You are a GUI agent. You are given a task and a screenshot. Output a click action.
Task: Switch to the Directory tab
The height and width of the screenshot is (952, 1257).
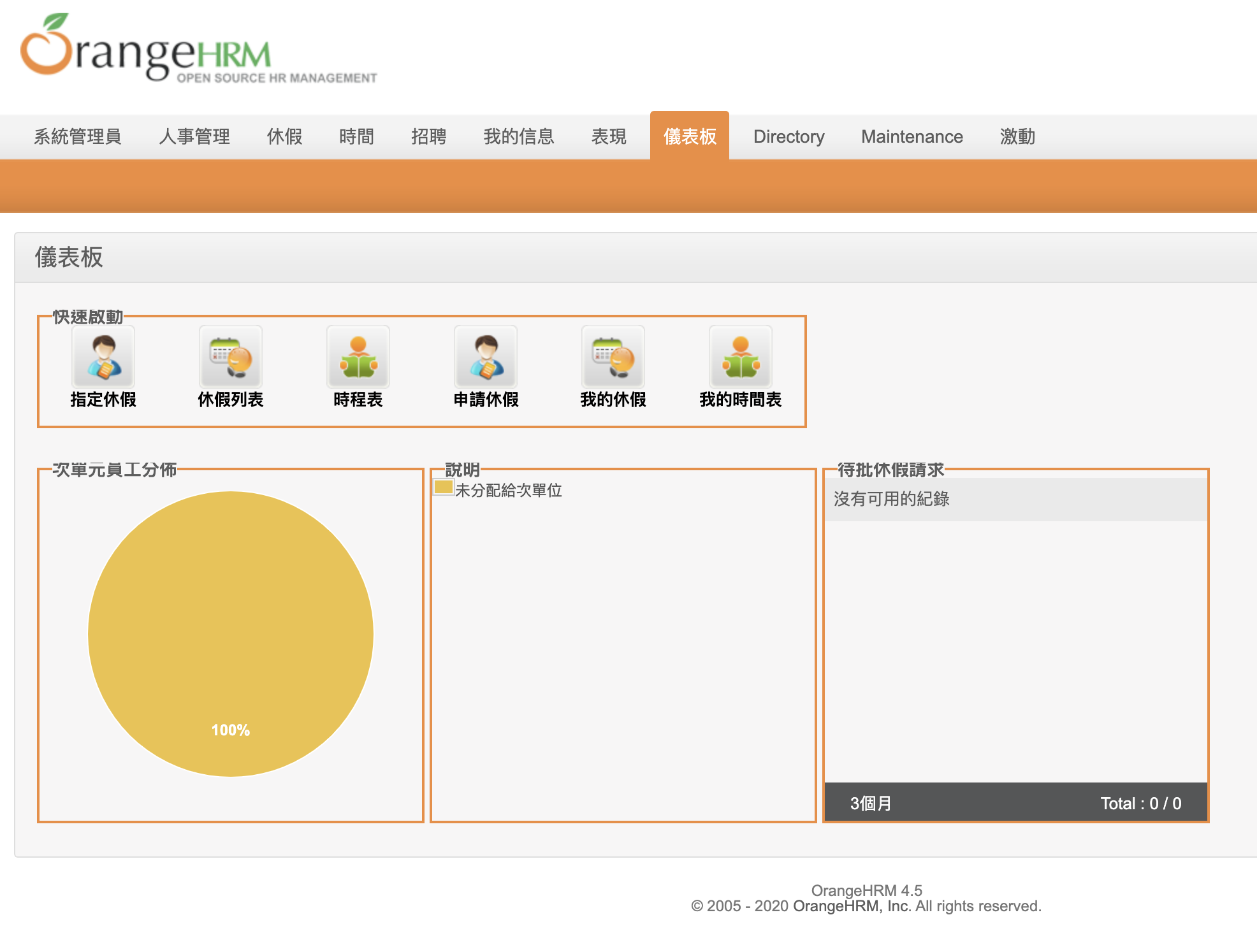788,136
